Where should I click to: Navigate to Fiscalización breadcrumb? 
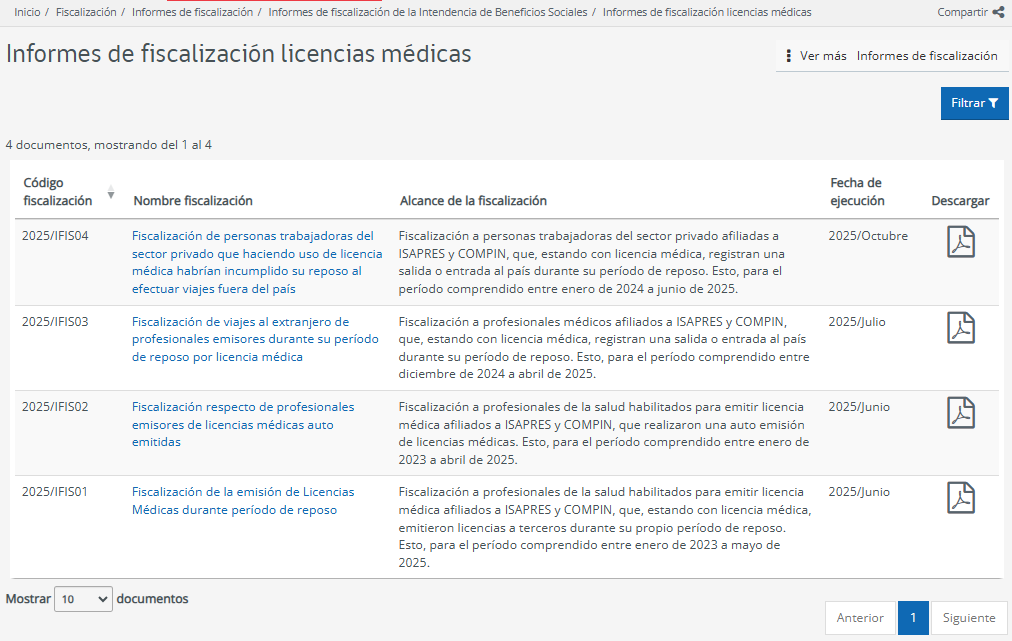[86, 12]
